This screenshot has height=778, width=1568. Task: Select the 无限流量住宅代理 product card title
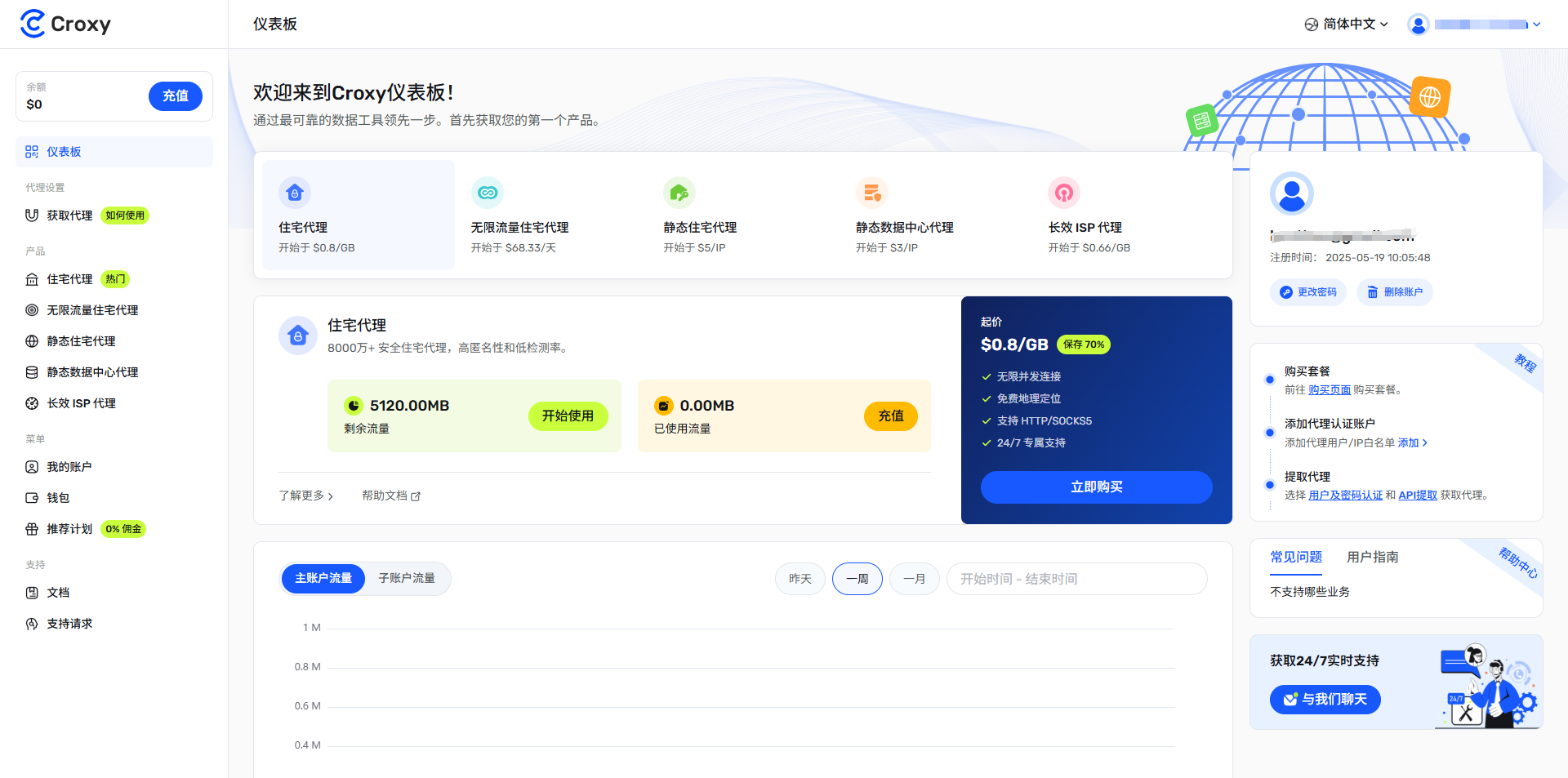pos(519,228)
